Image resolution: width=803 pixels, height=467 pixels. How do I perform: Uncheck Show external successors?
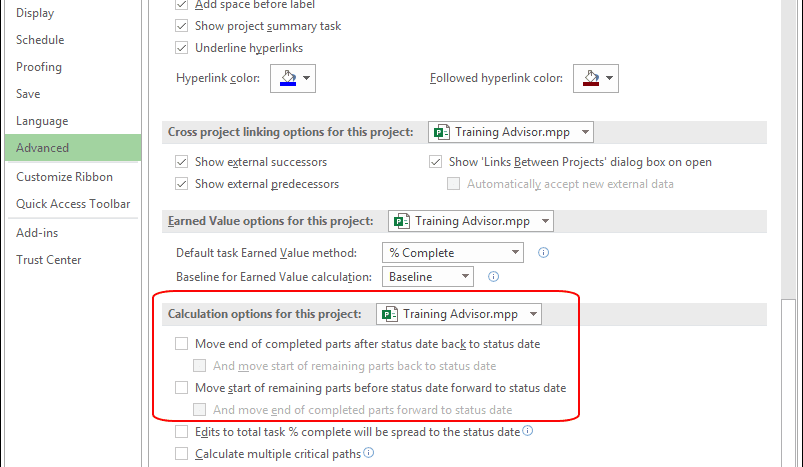(181, 162)
